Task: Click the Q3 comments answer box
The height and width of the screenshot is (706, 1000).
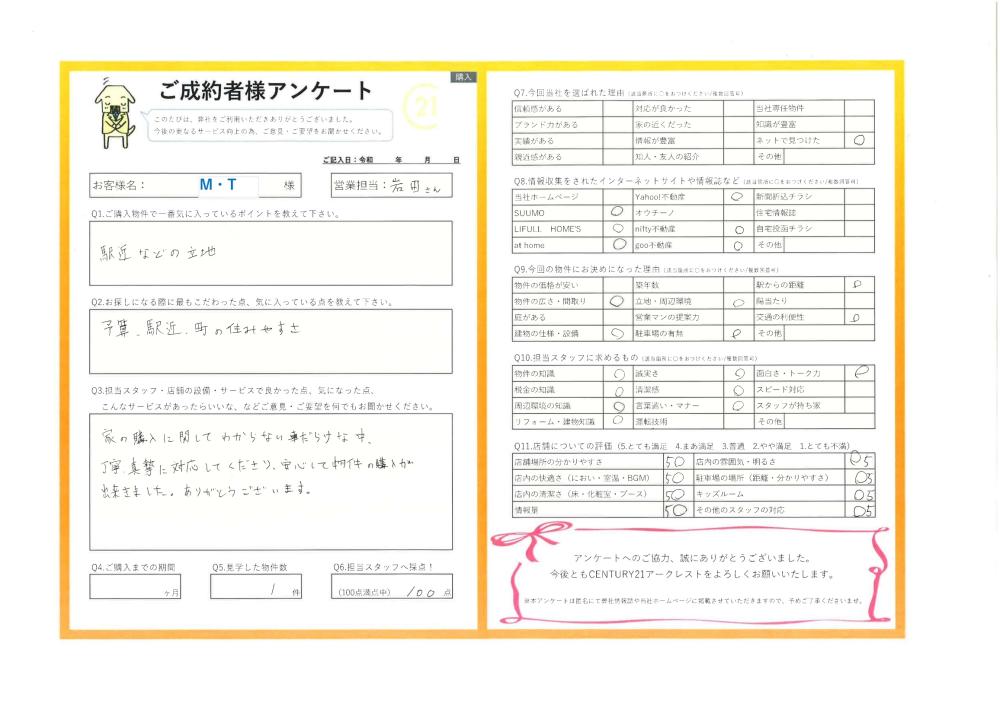Action: (x=270, y=481)
